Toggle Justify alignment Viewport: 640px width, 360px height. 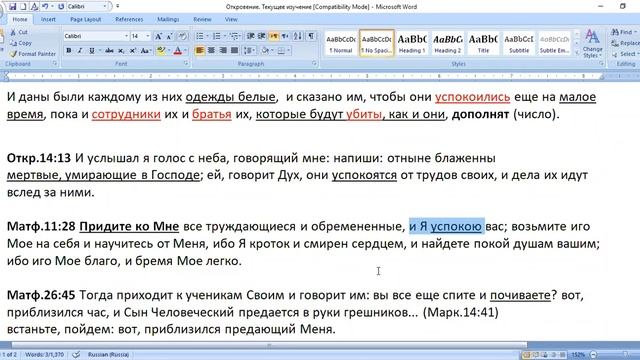[234, 51]
